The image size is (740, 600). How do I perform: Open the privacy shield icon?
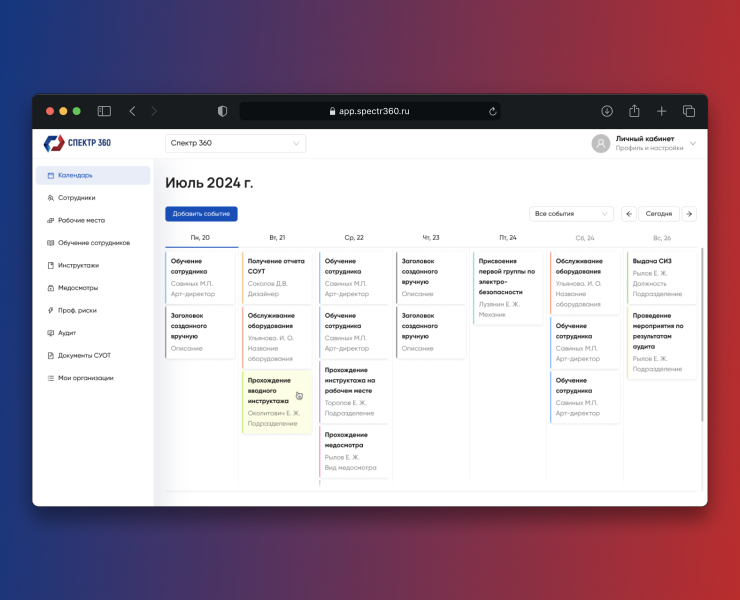(222, 111)
